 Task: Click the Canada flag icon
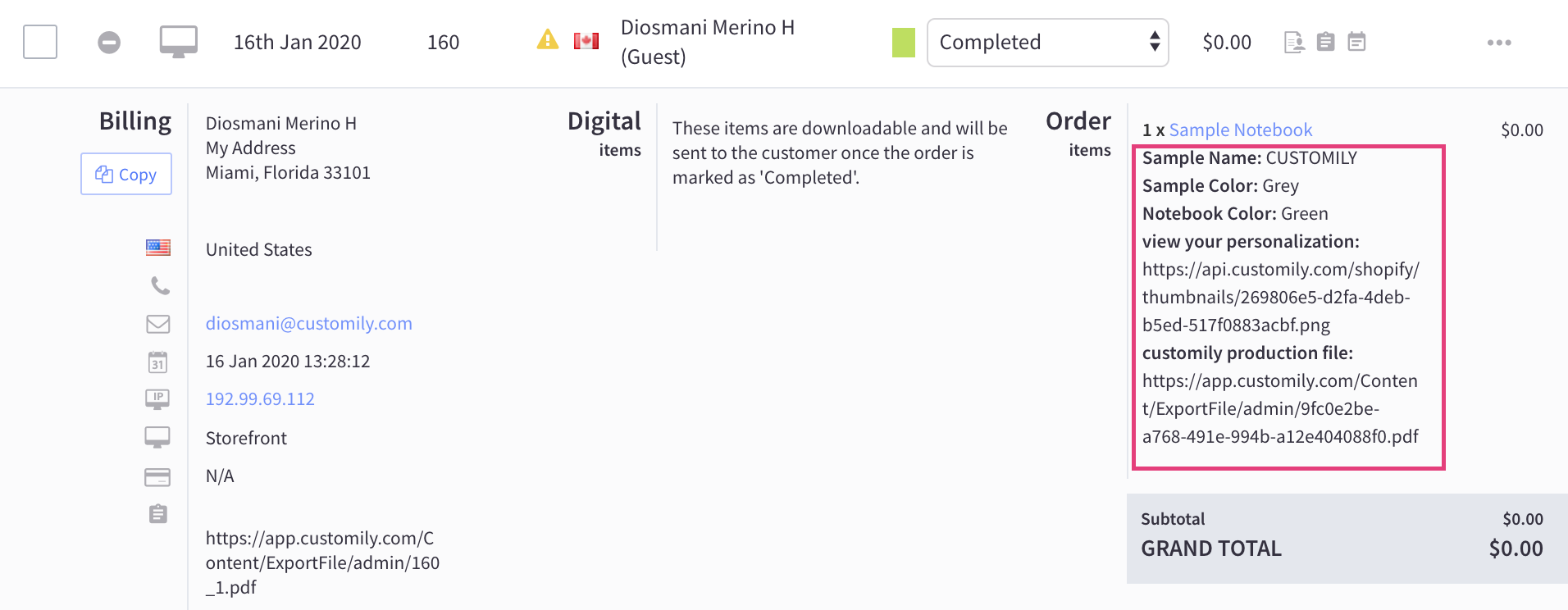coord(586,41)
